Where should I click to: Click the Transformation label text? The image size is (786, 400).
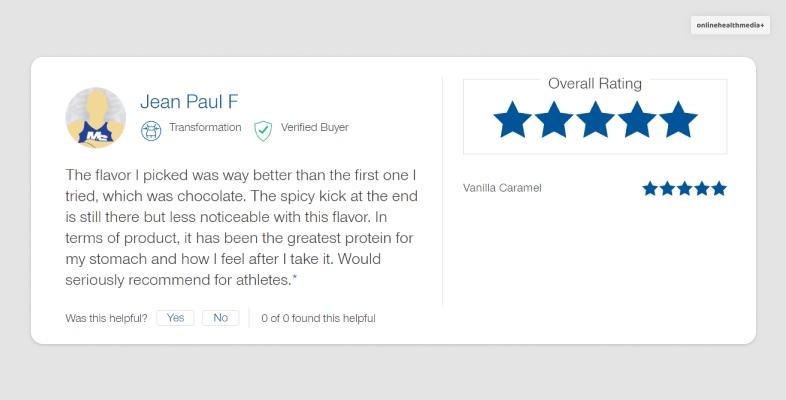205,128
